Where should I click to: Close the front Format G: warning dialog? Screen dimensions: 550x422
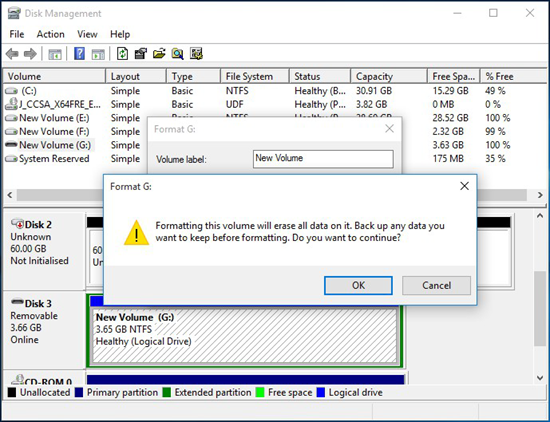464,186
